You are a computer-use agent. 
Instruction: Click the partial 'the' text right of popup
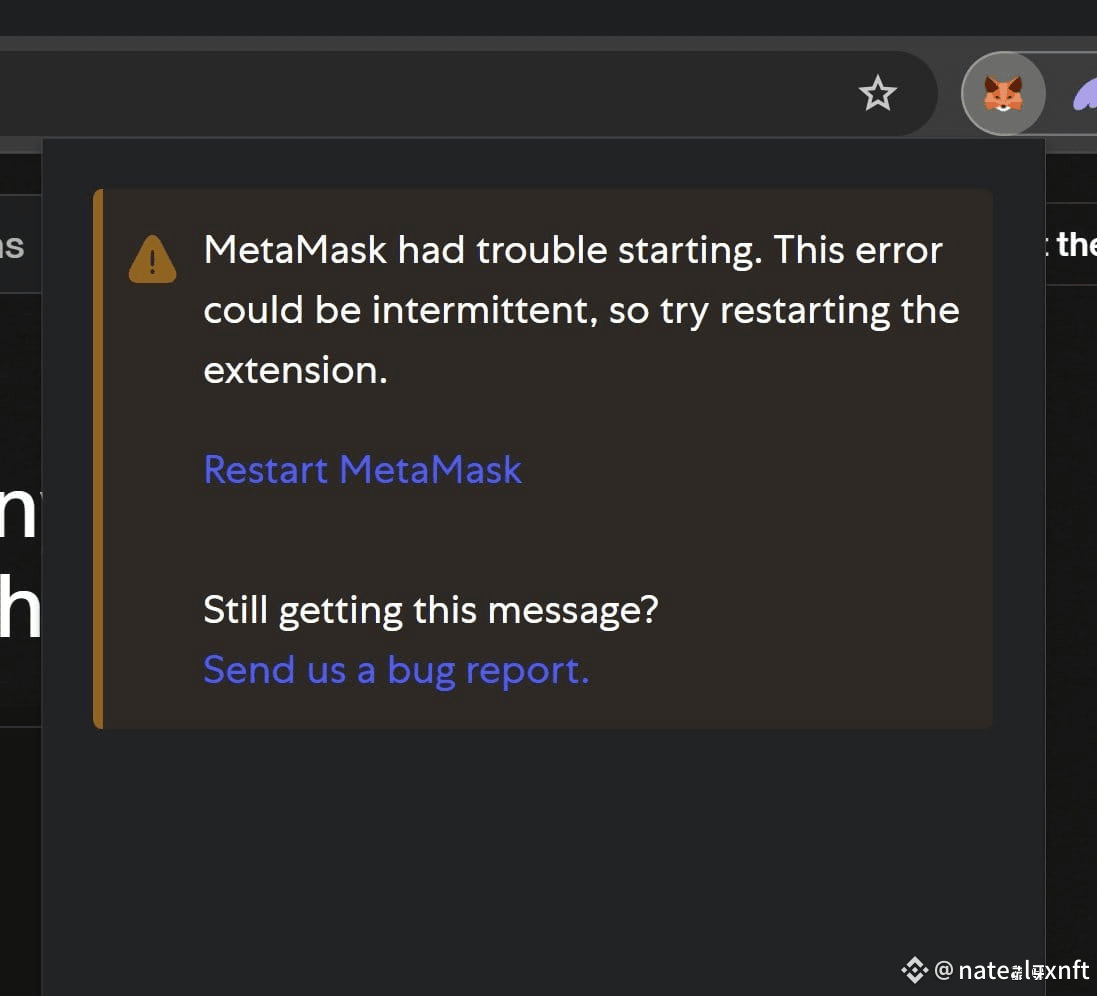[1076, 245]
